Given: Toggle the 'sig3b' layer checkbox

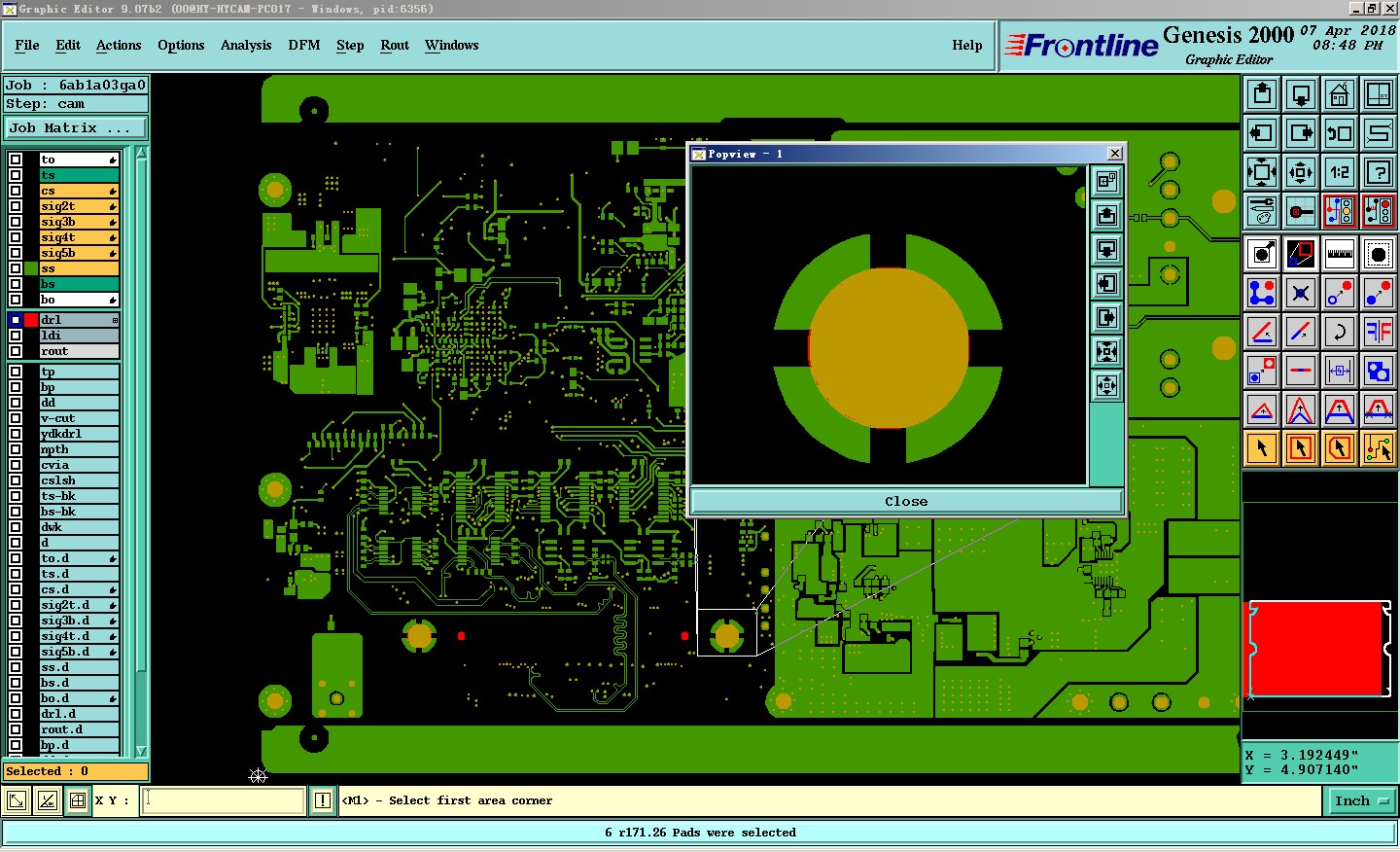Looking at the screenshot, I should (16, 222).
